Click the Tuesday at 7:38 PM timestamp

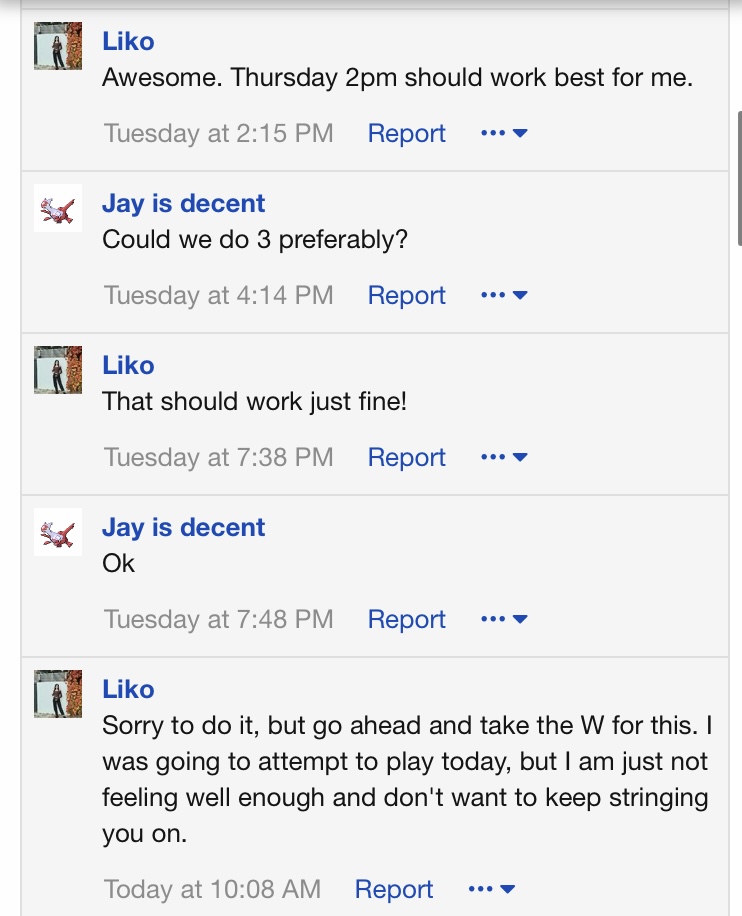coord(219,457)
